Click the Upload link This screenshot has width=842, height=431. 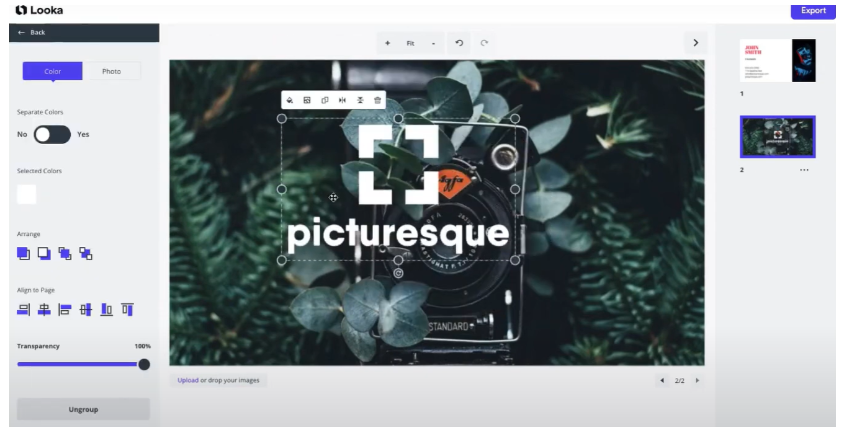click(x=188, y=380)
